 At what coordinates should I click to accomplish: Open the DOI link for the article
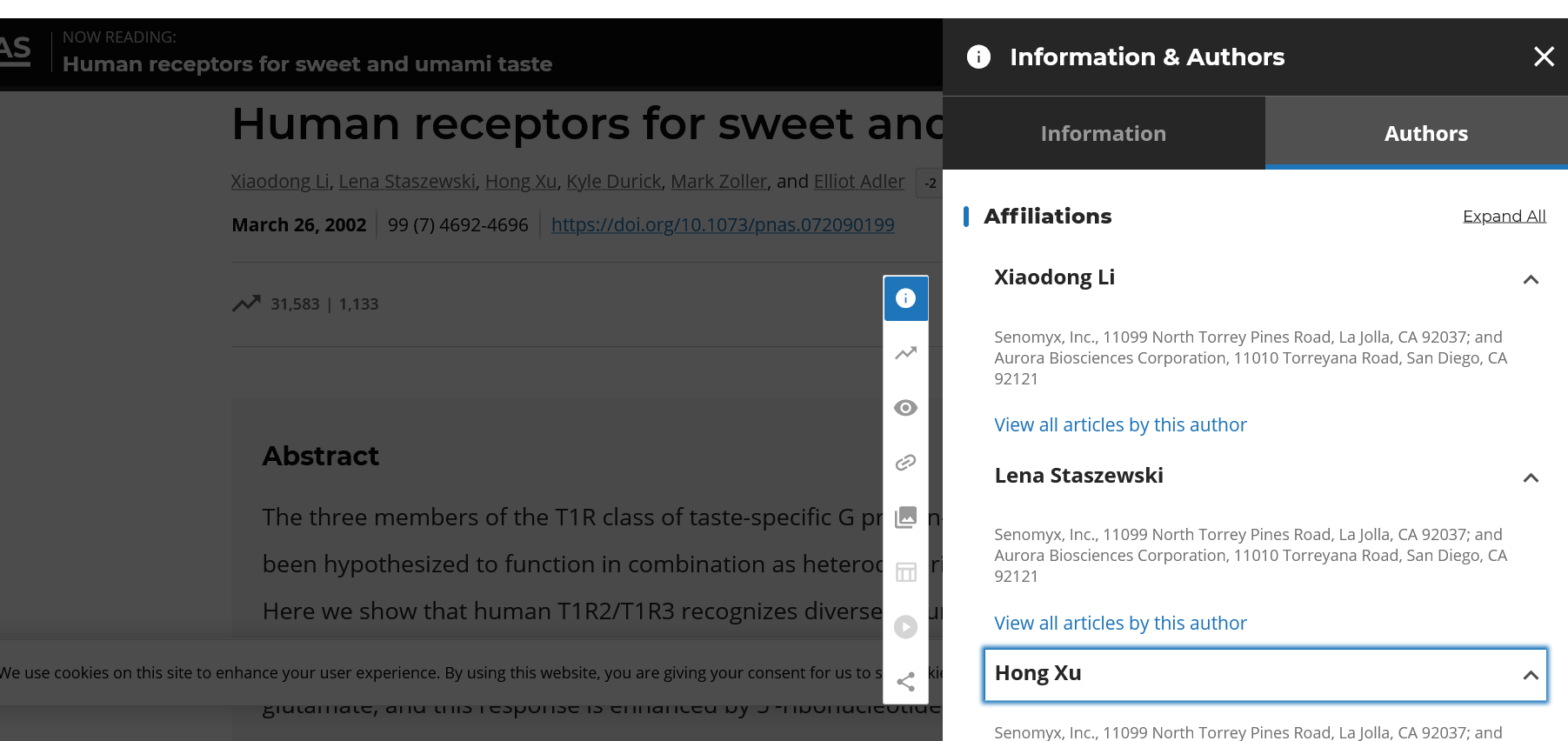point(722,224)
